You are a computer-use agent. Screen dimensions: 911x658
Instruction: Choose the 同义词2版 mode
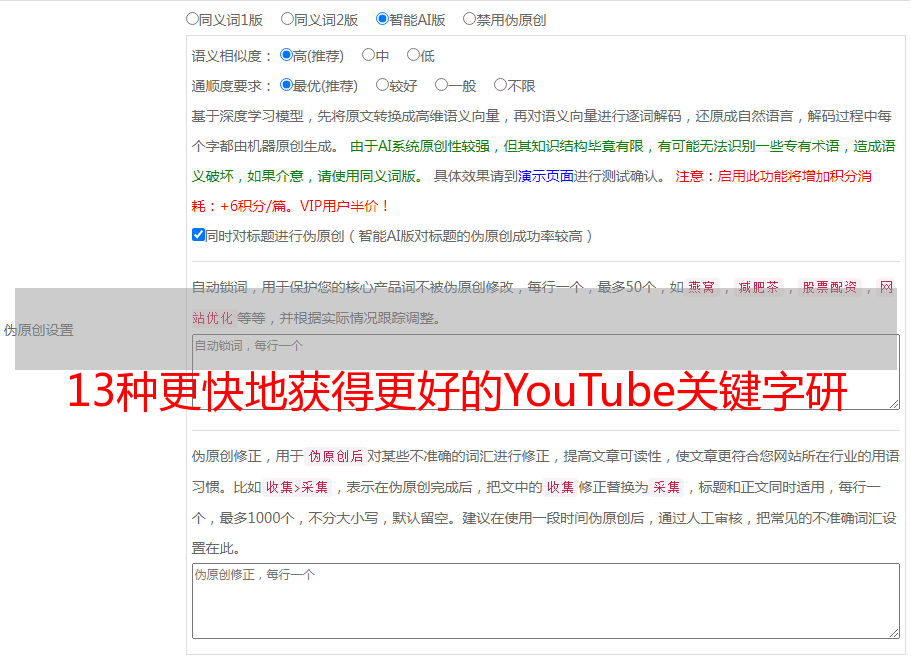click(x=288, y=19)
